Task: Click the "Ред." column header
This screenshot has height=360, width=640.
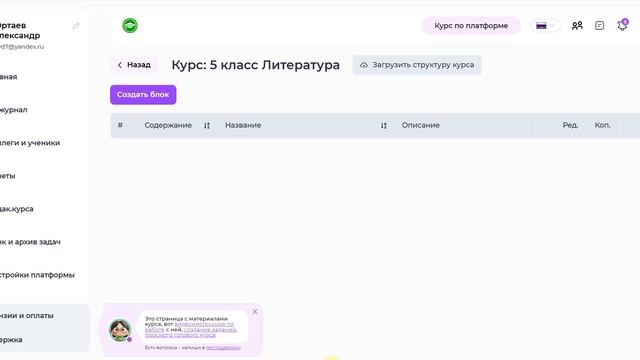Action: 570,125
